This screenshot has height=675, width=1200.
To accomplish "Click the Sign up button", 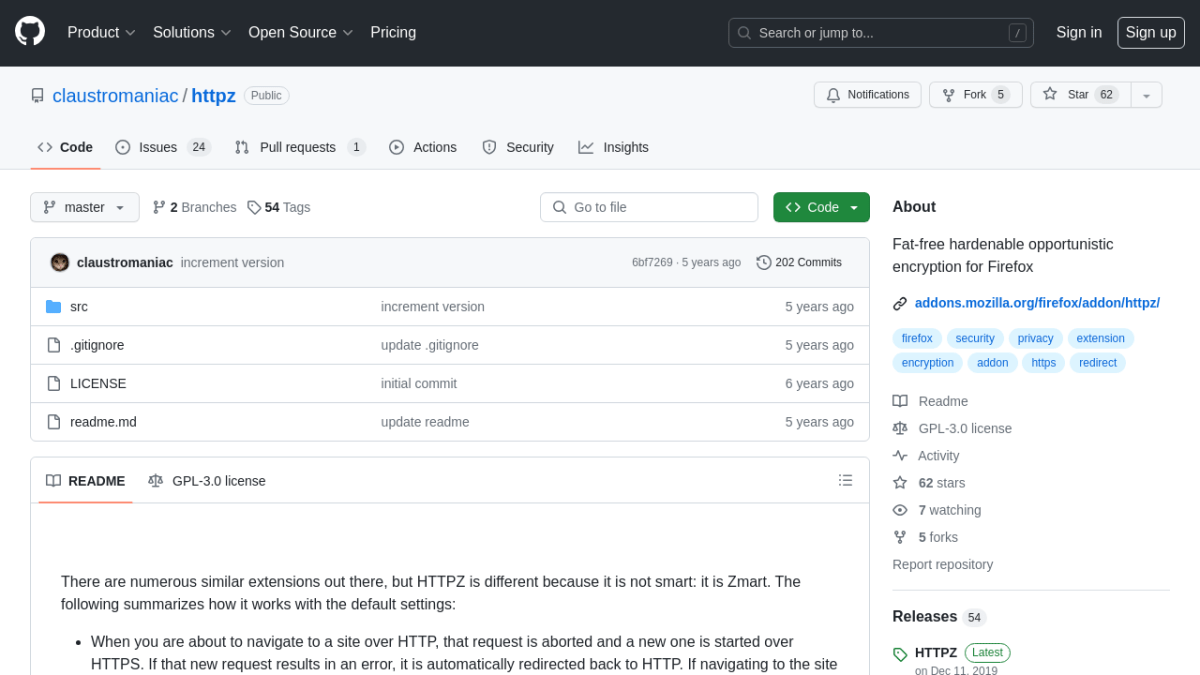I will point(1150,32).
